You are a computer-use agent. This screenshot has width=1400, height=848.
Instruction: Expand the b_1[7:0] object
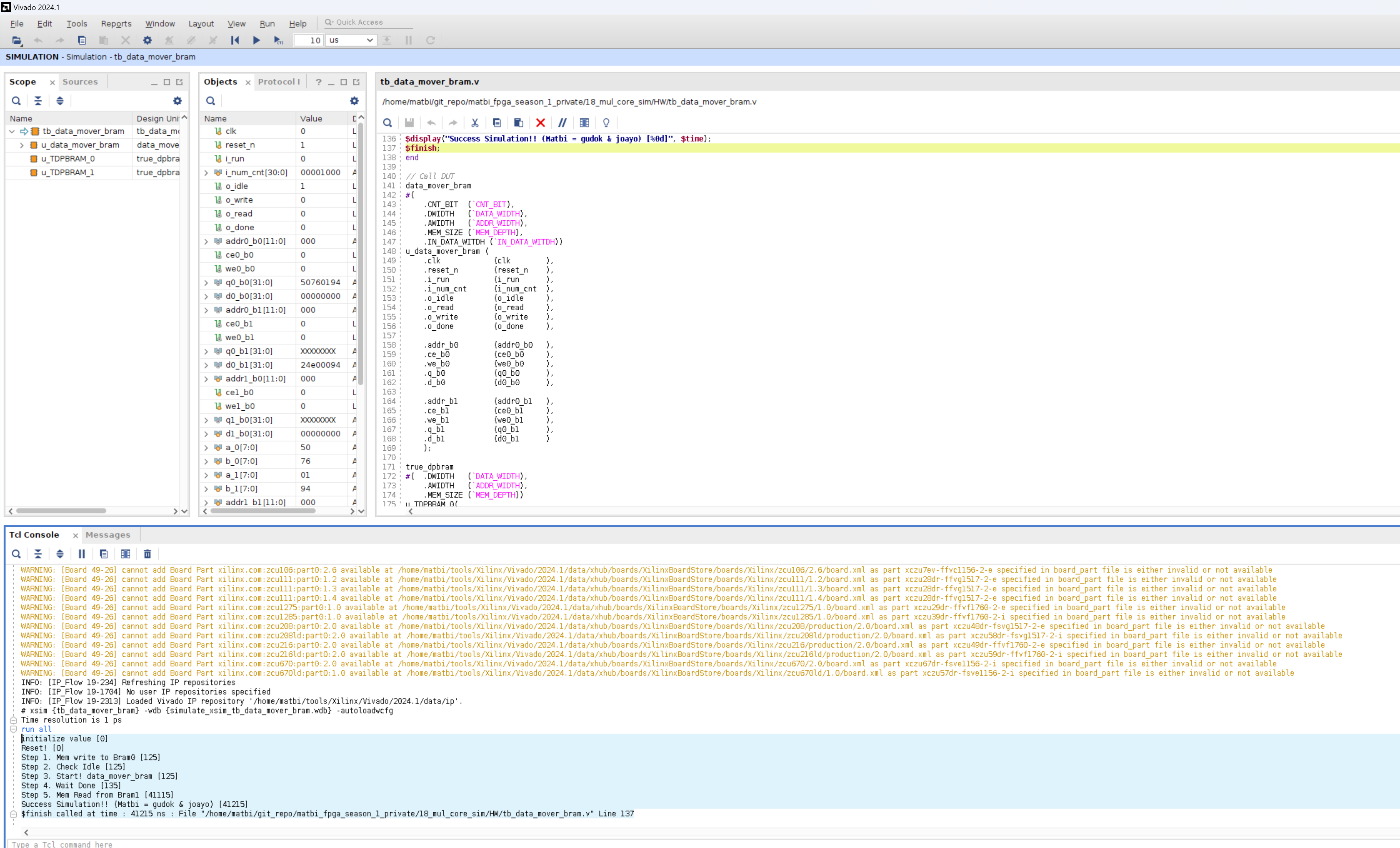[x=206, y=489]
